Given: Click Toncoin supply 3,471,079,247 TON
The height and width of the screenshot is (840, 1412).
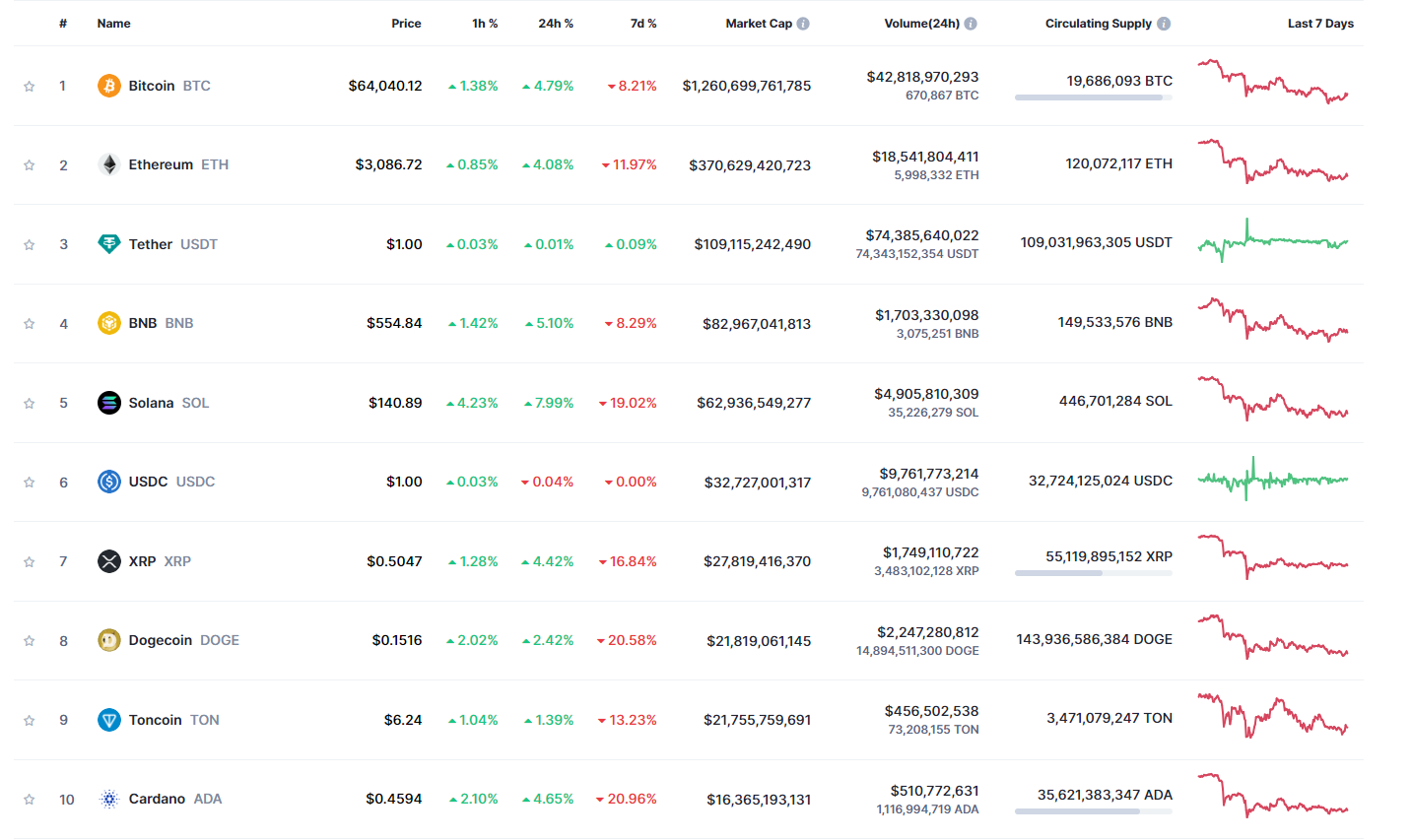Looking at the screenshot, I should pyautogui.click(x=1109, y=718).
